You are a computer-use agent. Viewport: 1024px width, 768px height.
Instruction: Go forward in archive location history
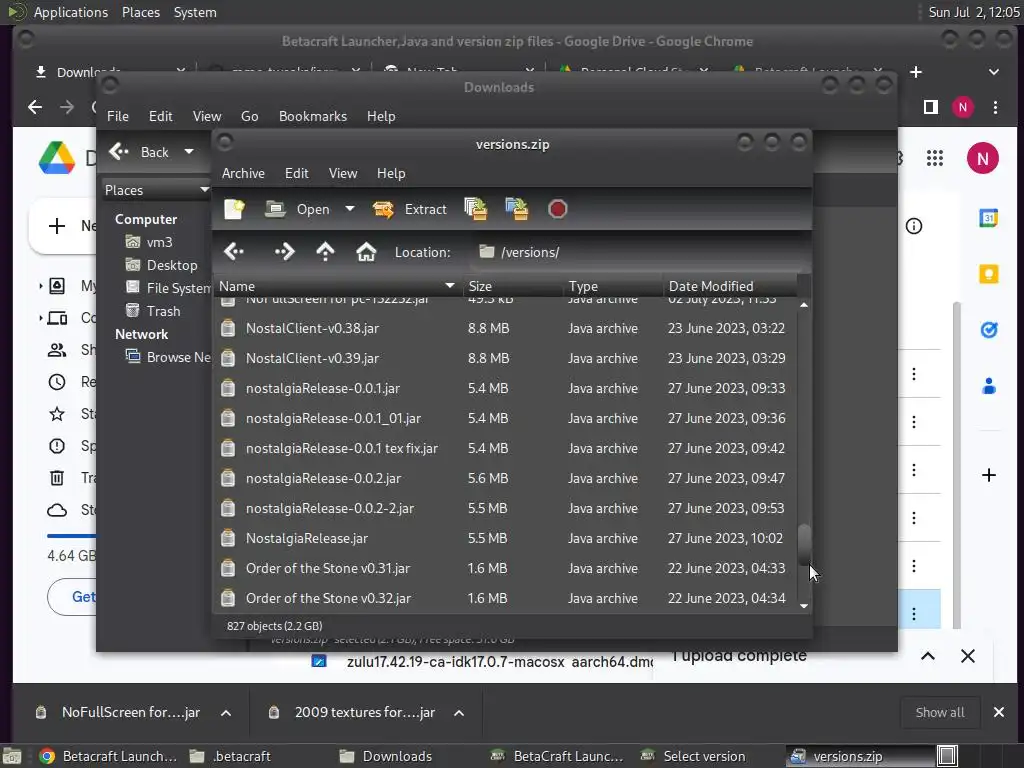284,251
